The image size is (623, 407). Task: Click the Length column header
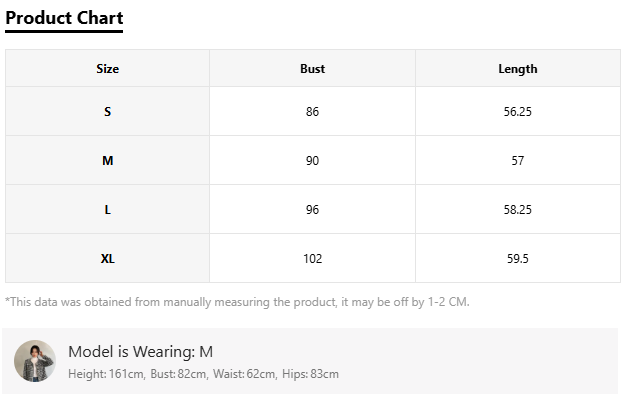[x=518, y=69]
